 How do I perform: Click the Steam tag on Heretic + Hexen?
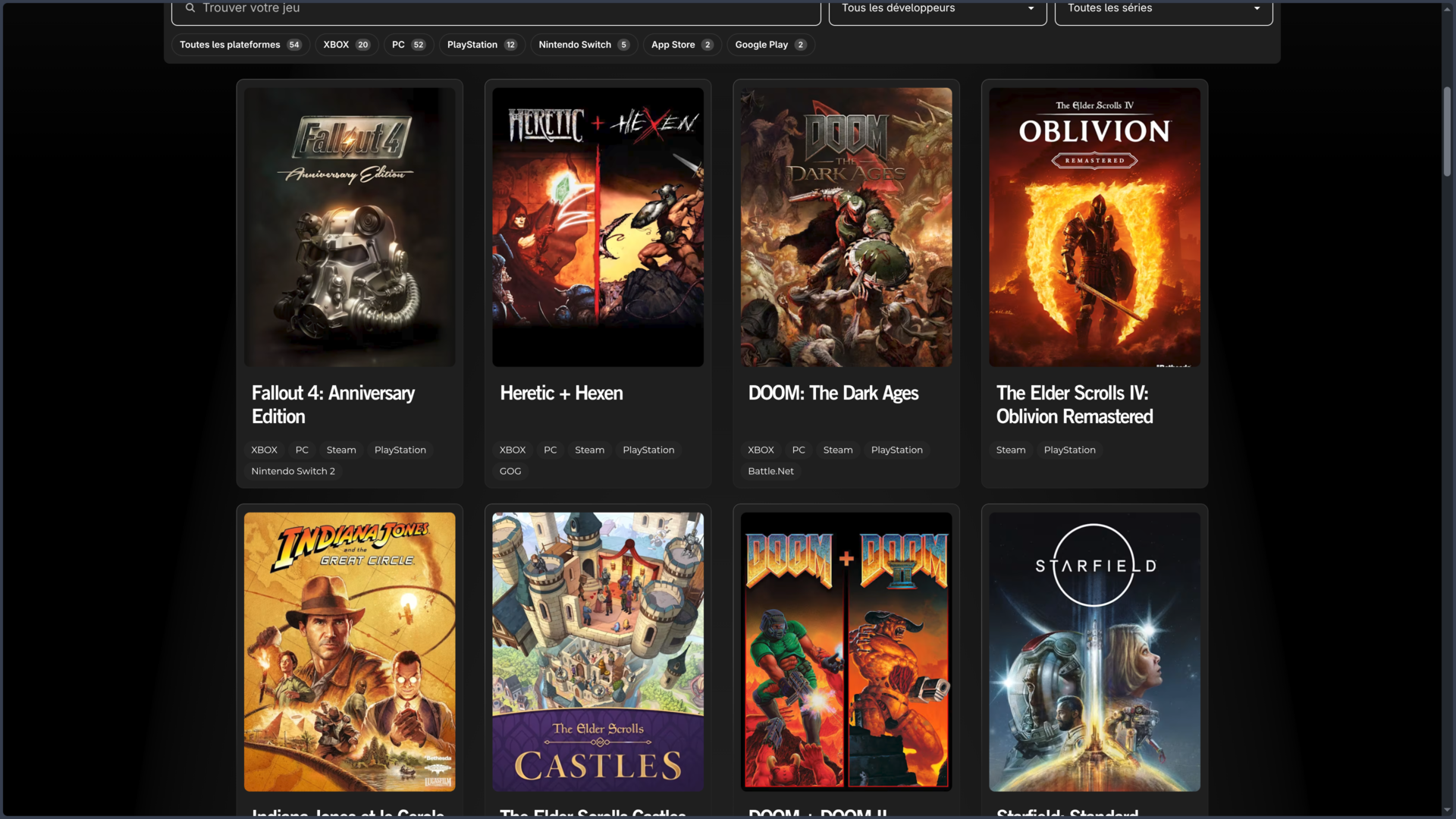coord(589,450)
